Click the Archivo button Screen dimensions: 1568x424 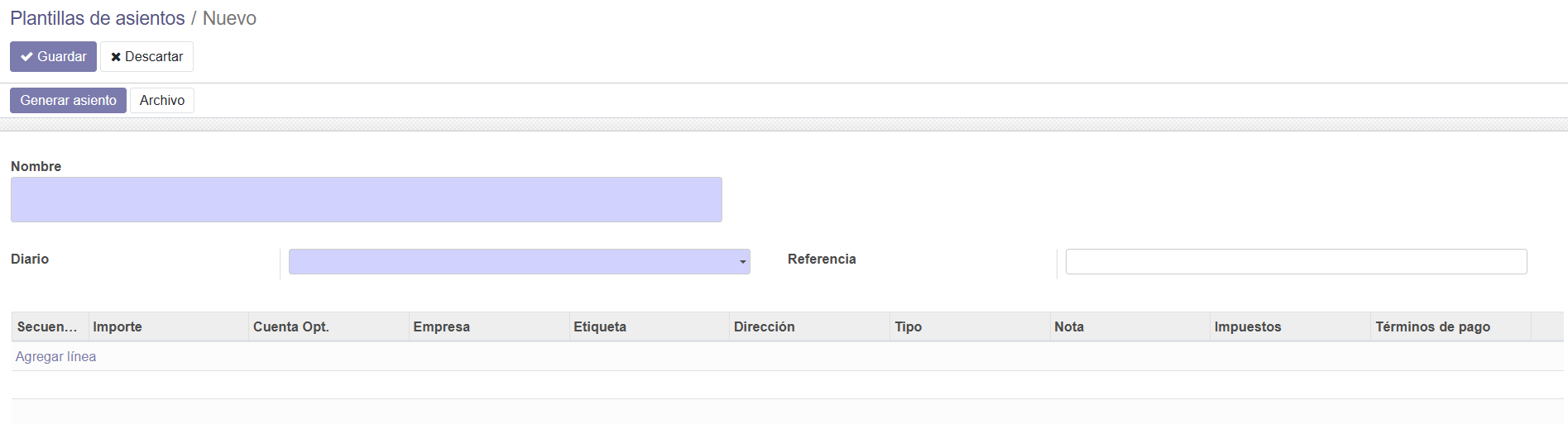pos(161,101)
